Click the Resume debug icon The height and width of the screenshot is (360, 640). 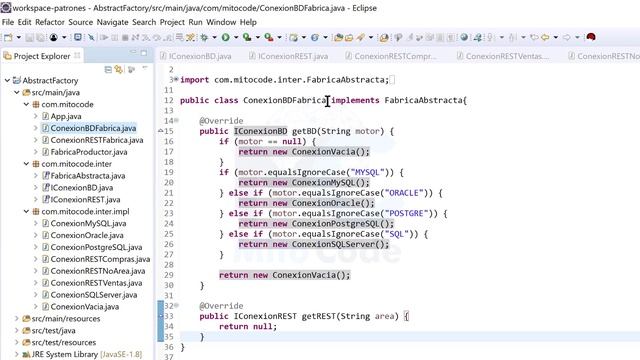pos(104,38)
